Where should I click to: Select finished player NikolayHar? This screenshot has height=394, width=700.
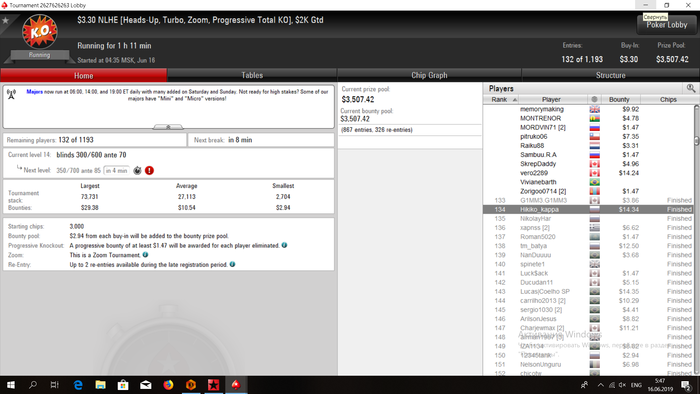click(588, 219)
